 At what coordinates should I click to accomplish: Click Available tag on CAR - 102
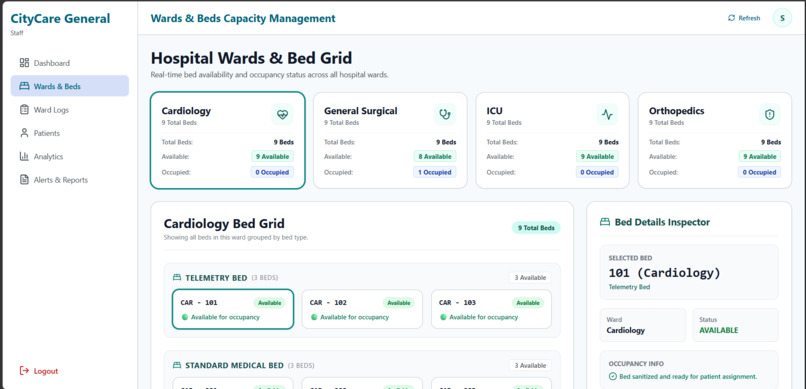point(398,303)
